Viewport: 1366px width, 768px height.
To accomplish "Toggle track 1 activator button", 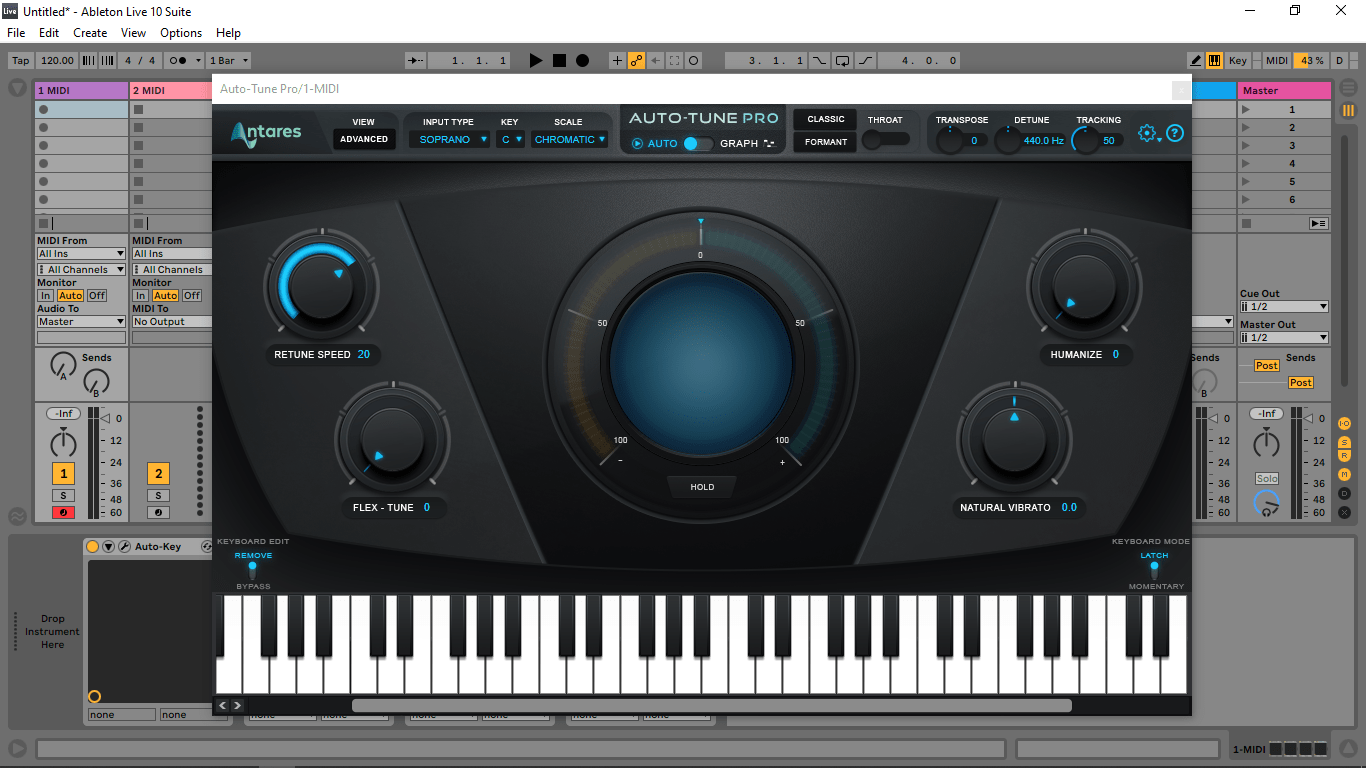I will pyautogui.click(x=63, y=474).
